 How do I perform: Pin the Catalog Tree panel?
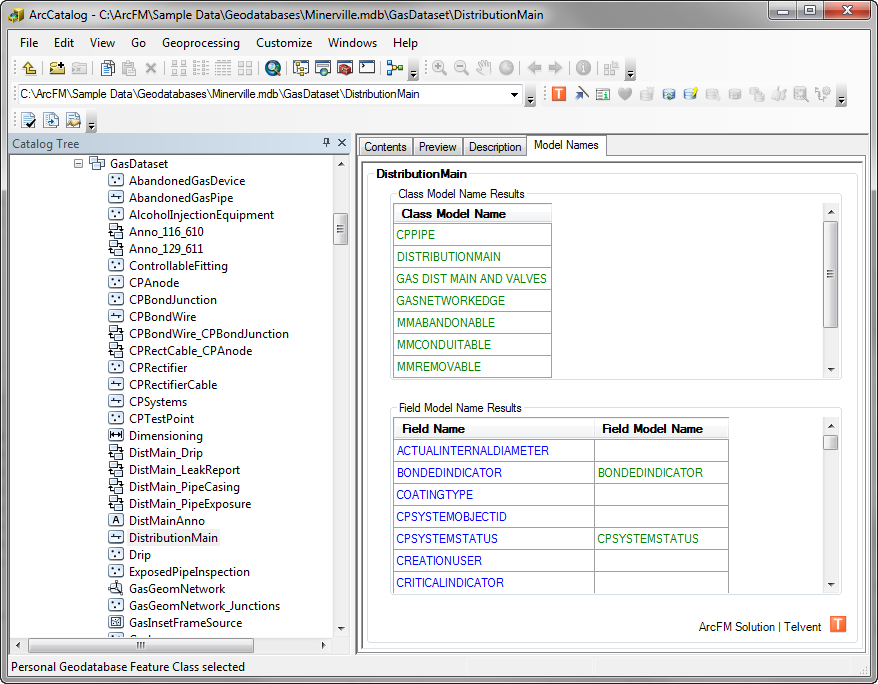326,143
